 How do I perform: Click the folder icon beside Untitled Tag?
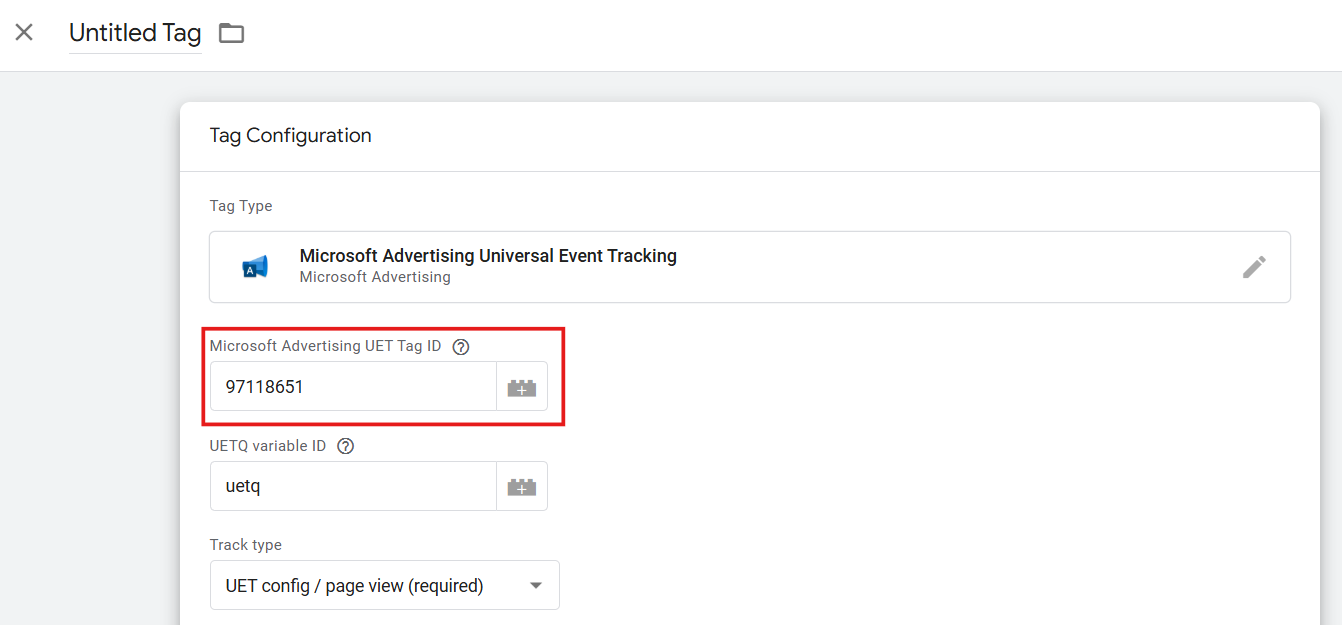(232, 33)
